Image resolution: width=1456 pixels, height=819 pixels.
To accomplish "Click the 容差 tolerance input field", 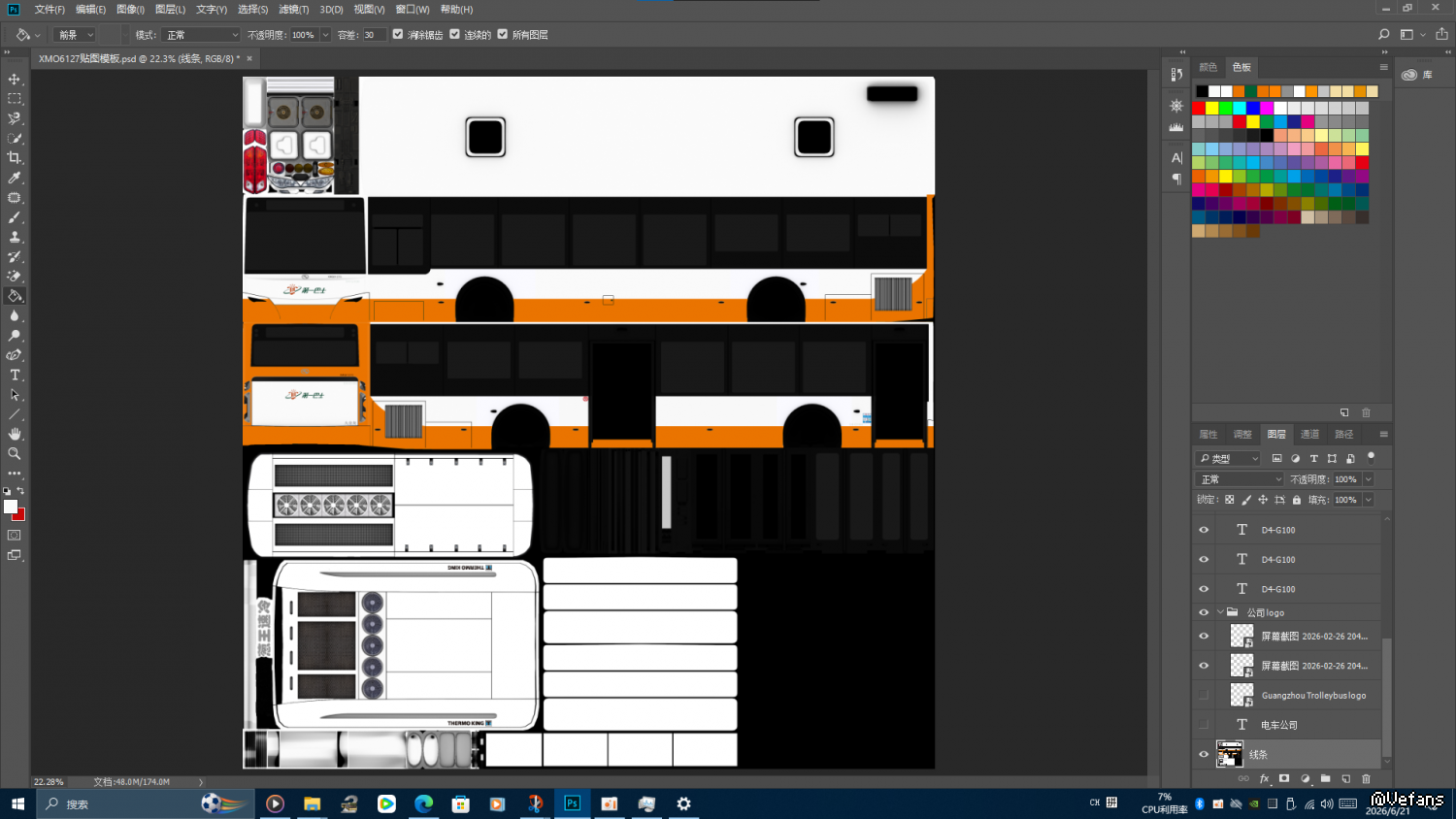I will point(375,35).
